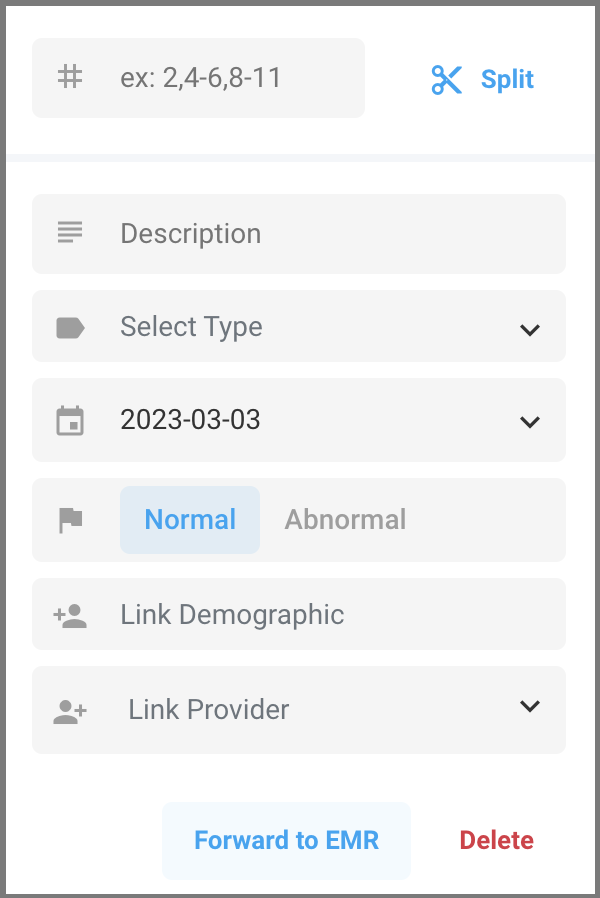Expand the Link Provider dropdown arrow
600x898 pixels.
point(530,707)
